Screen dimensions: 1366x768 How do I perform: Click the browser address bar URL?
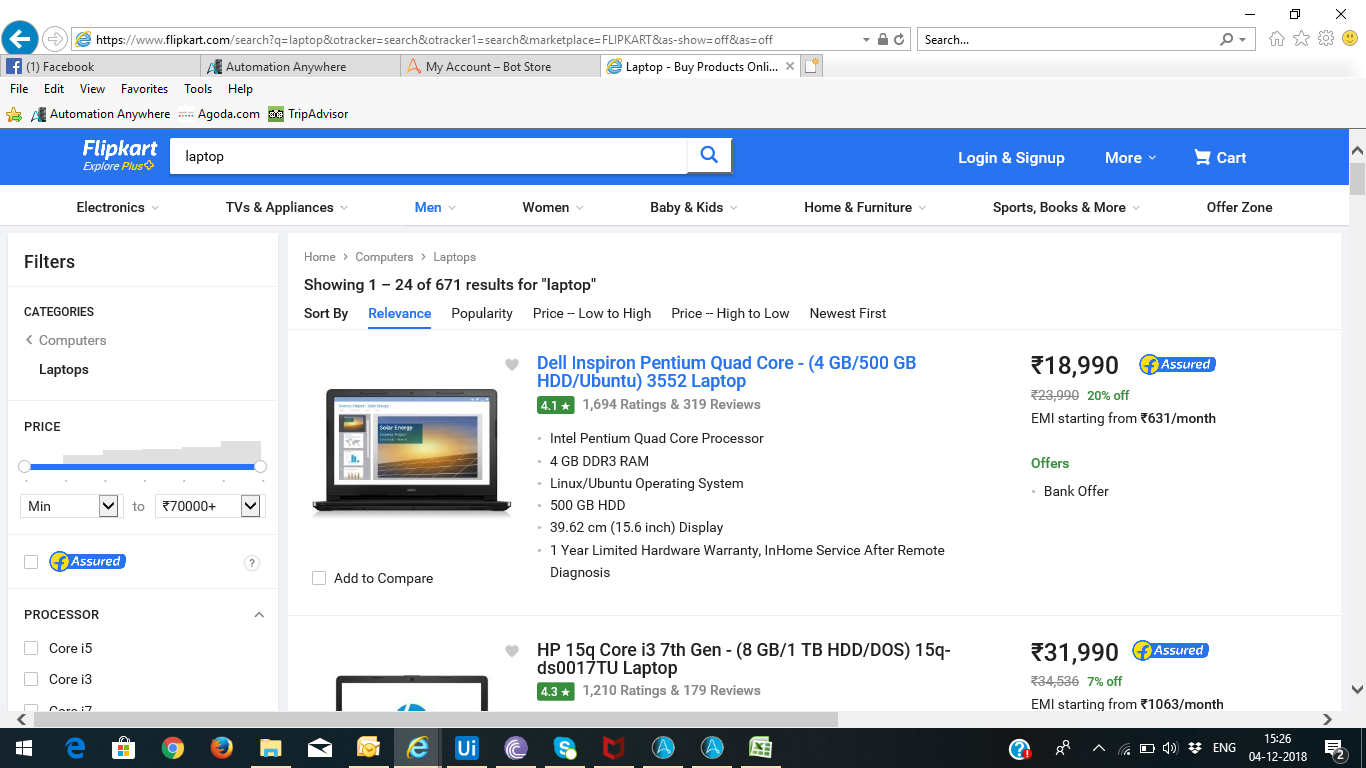pyautogui.click(x=434, y=40)
